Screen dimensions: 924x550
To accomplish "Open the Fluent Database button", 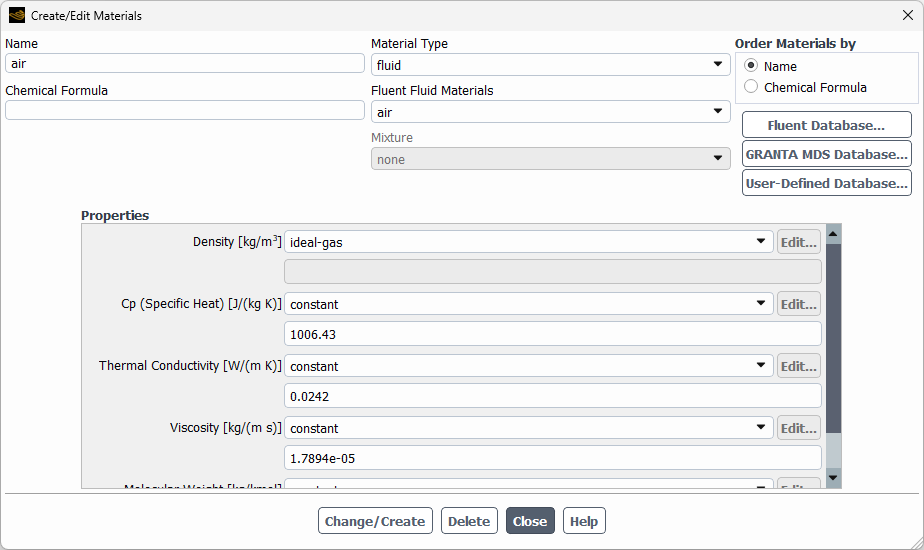I will [826, 125].
